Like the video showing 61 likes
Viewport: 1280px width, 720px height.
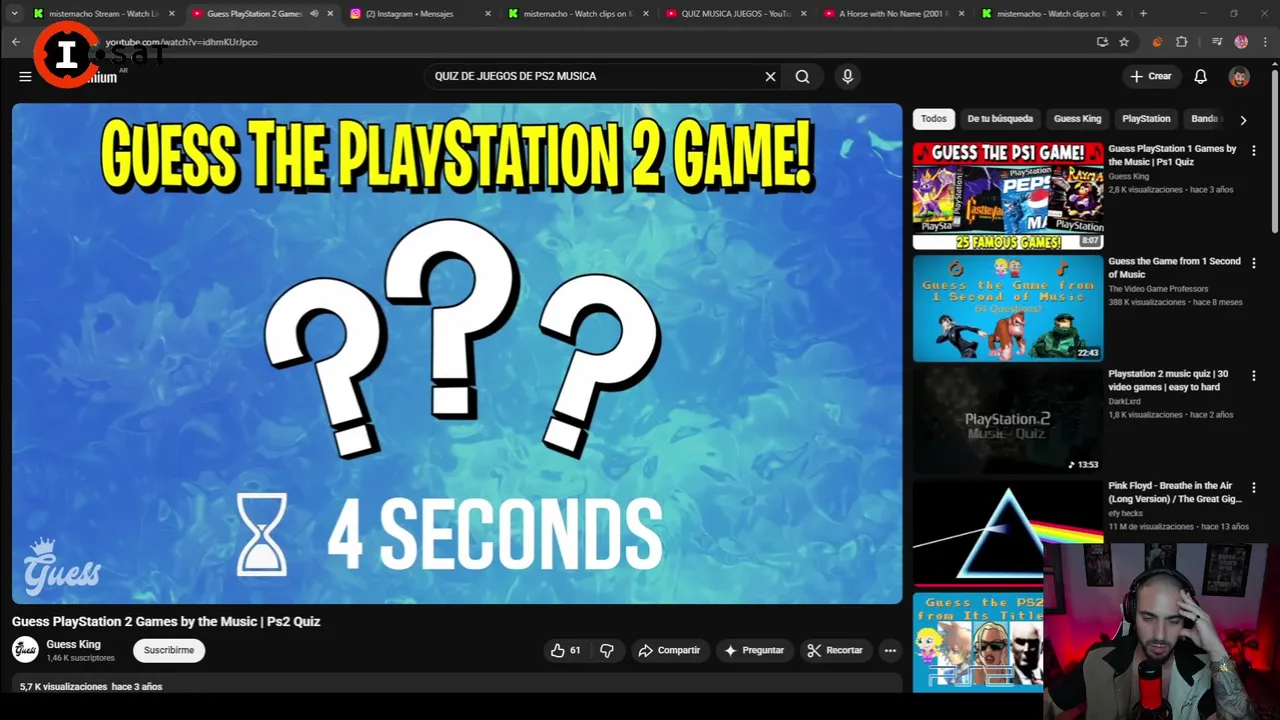(x=565, y=650)
